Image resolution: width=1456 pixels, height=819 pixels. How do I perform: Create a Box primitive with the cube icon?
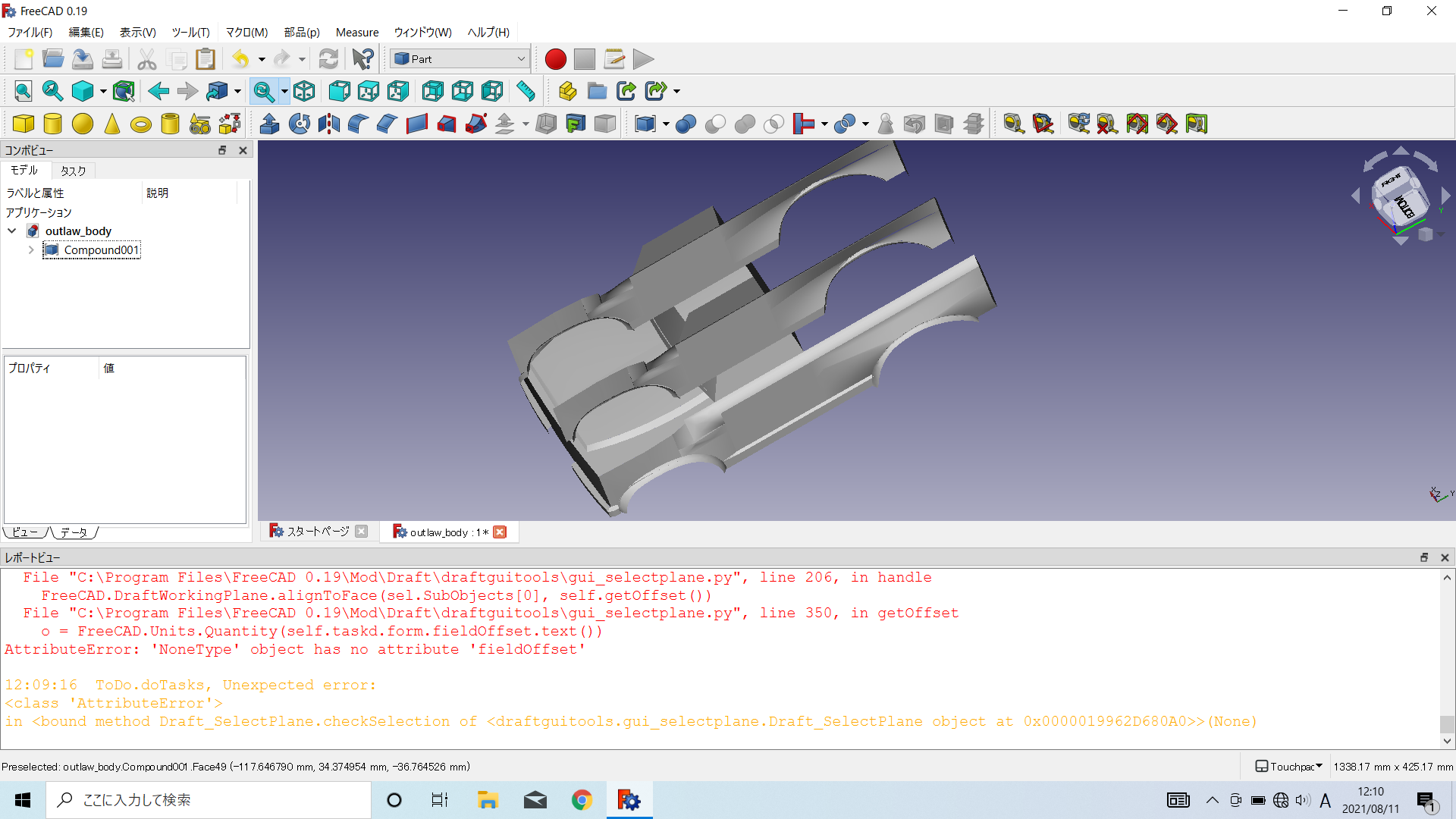click(24, 124)
